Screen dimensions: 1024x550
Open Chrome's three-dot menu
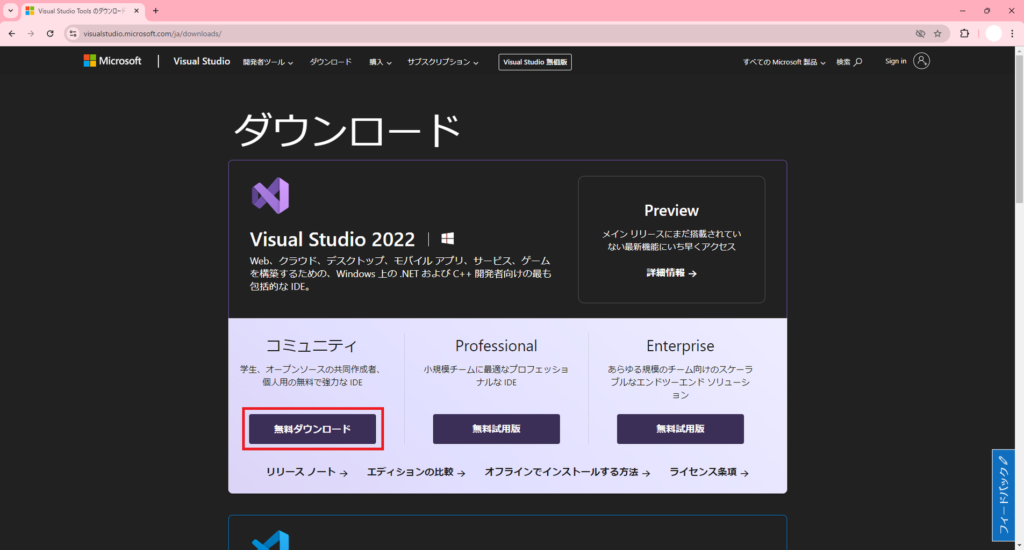[1013, 33]
